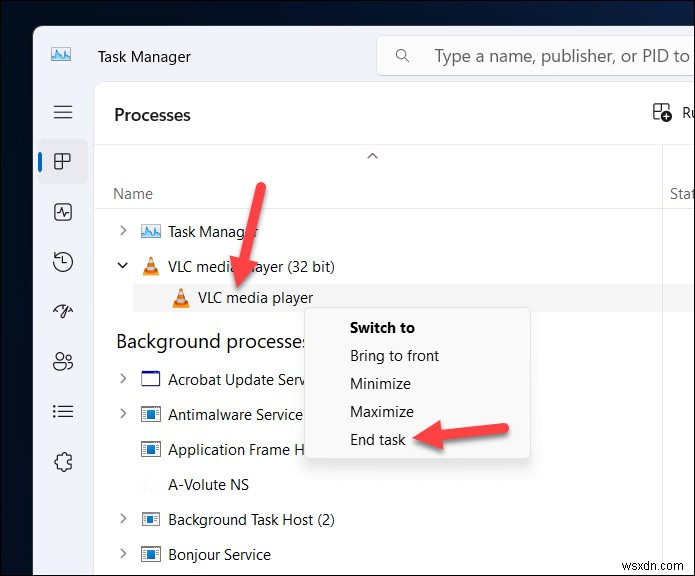This screenshot has width=695, height=576.
Task: Collapse the VLC media player (32 bit) group
Action: click(x=122, y=266)
